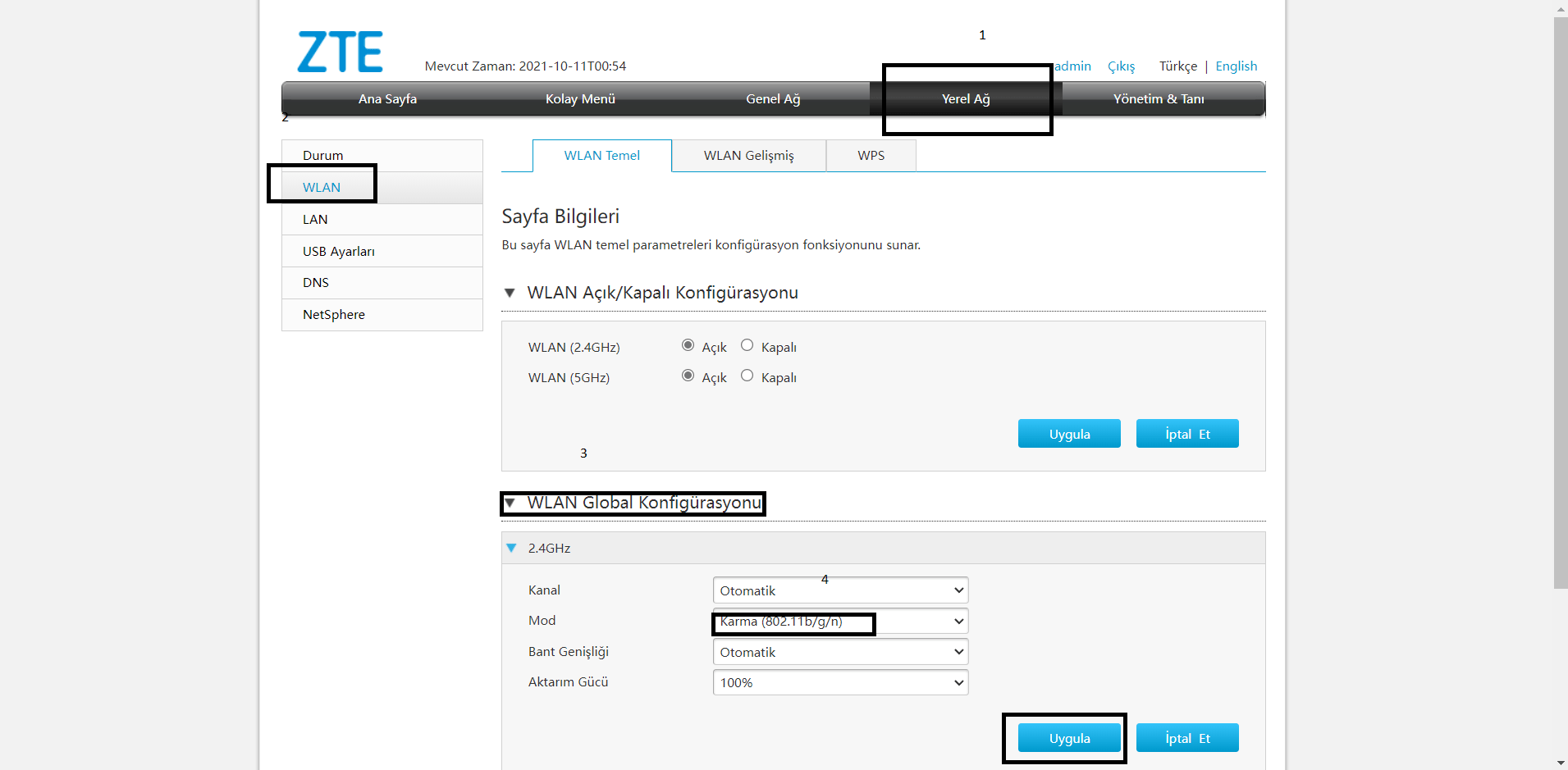Collapse the WLAN Açık/Kapalı Konfigürasyonu section triangle
The width and height of the screenshot is (1568, 770).
[x=510, y=293]
